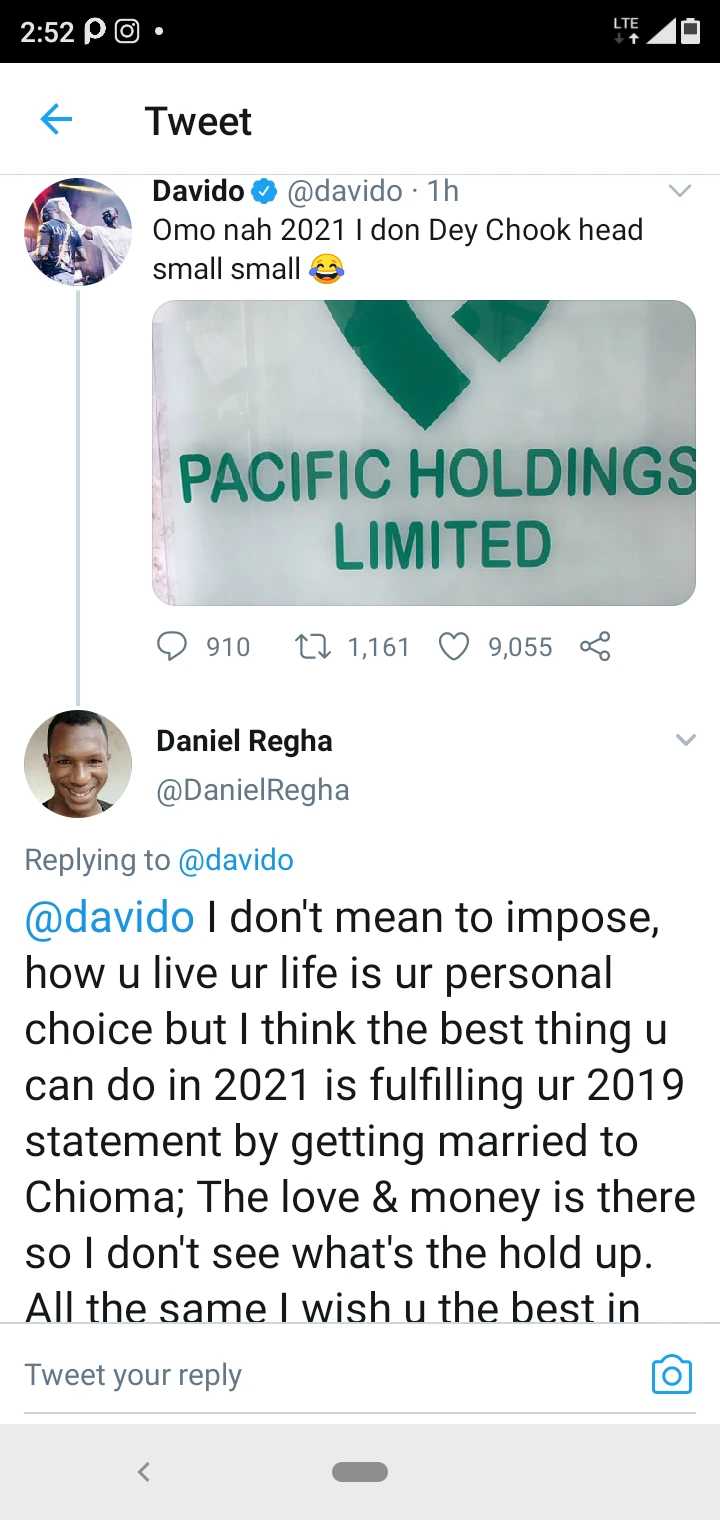Tap Davido's verified badge
720x1520 pixels.
(264, 190)
